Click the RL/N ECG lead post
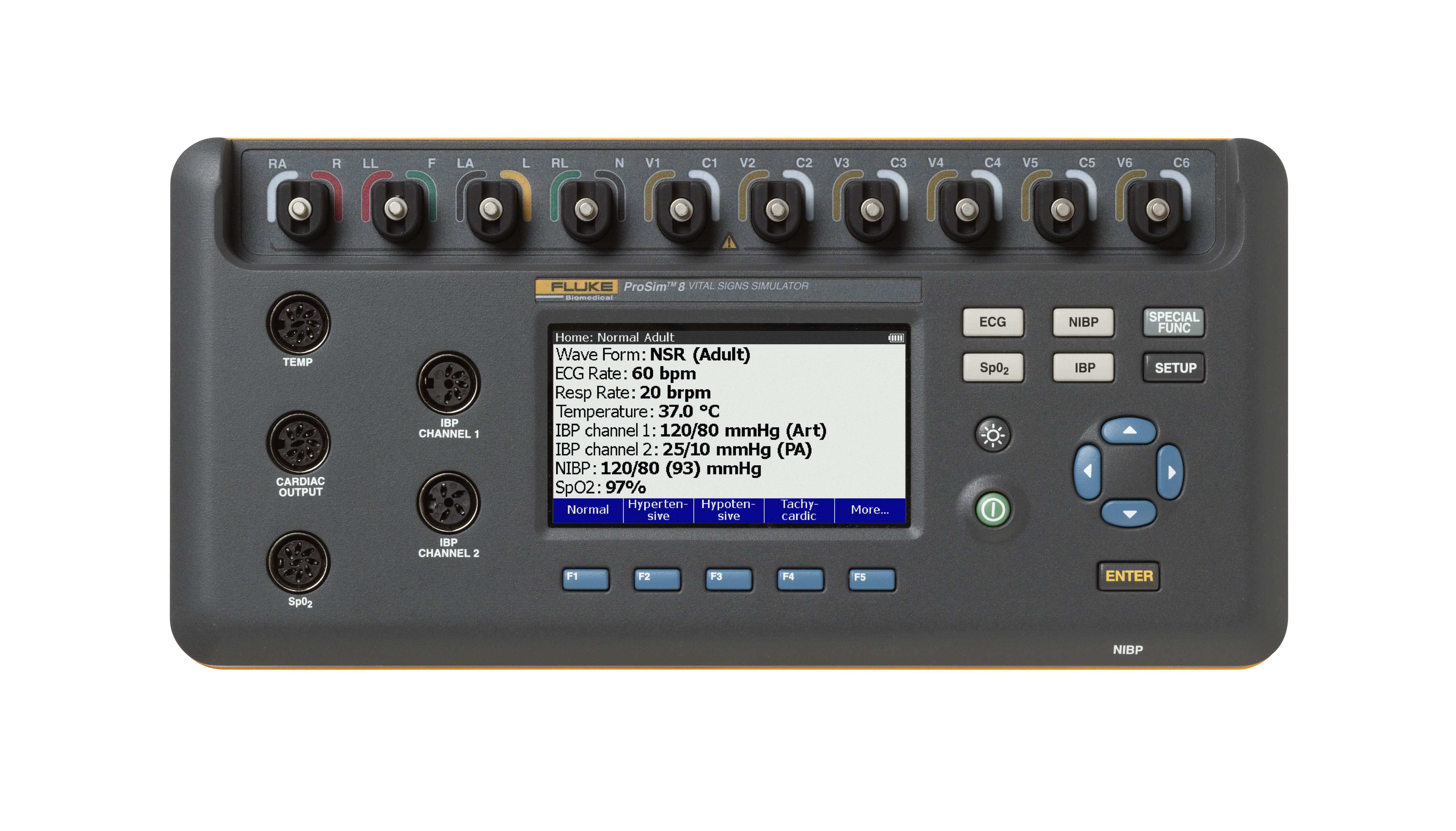 tap(586, 210)
